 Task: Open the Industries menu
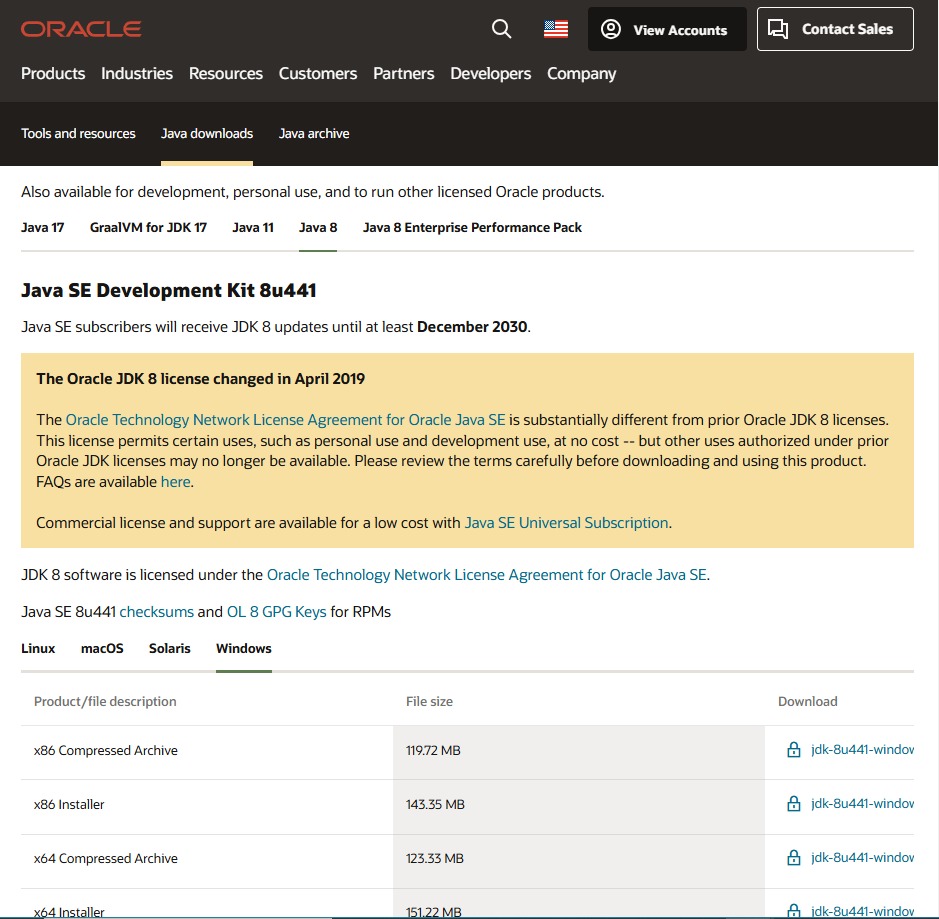137,74
